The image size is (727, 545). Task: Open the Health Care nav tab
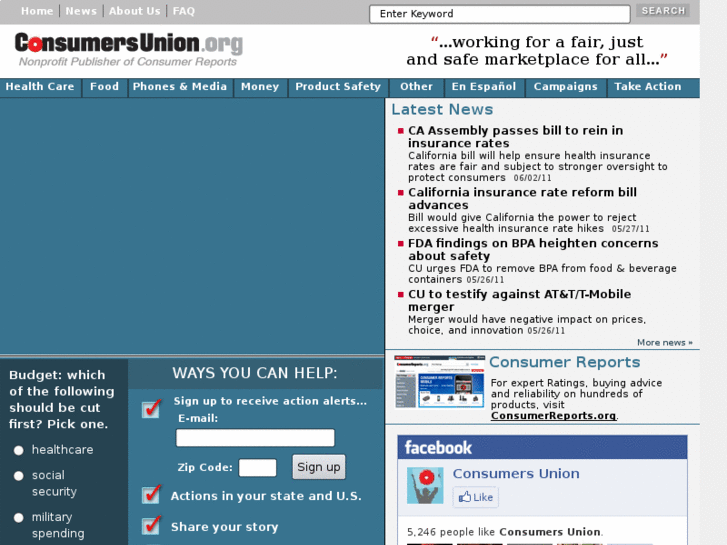click(x=40, y=87)
